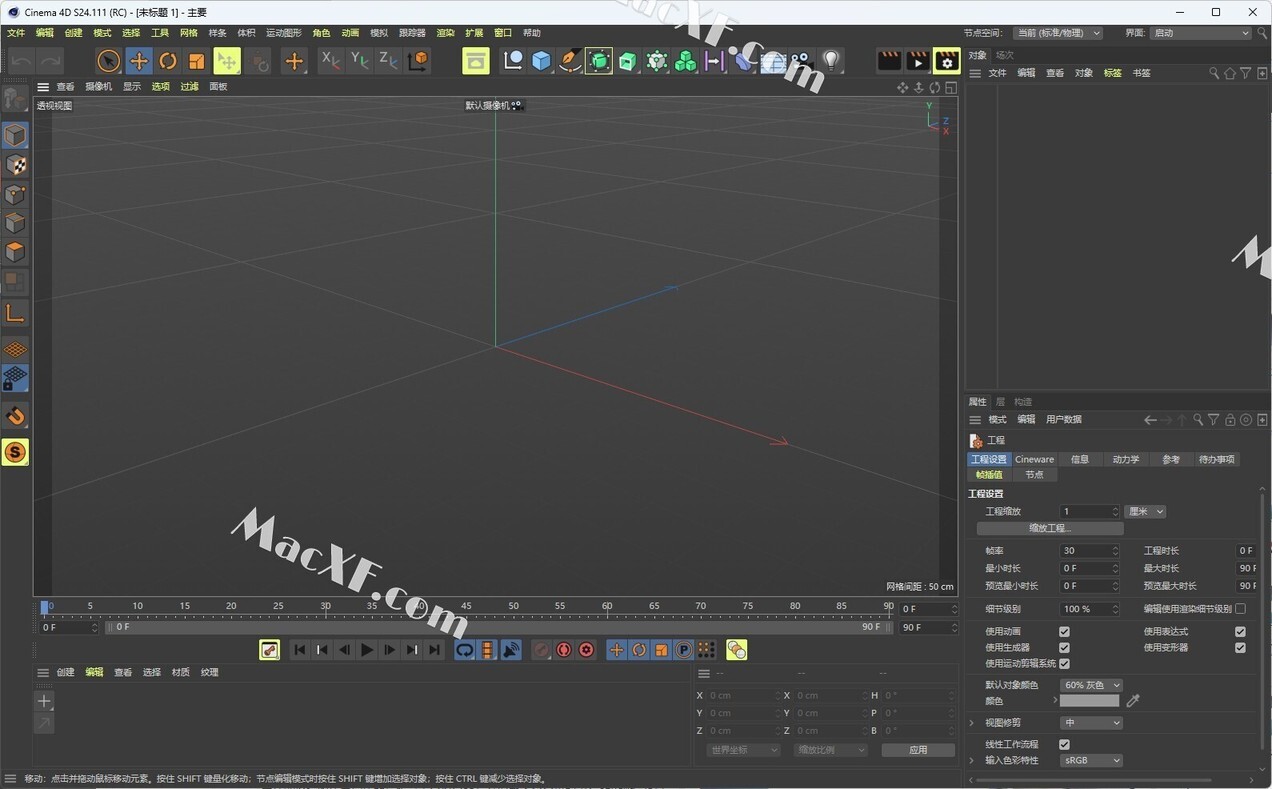Open the 运动图形 menu

coord(283,33)
